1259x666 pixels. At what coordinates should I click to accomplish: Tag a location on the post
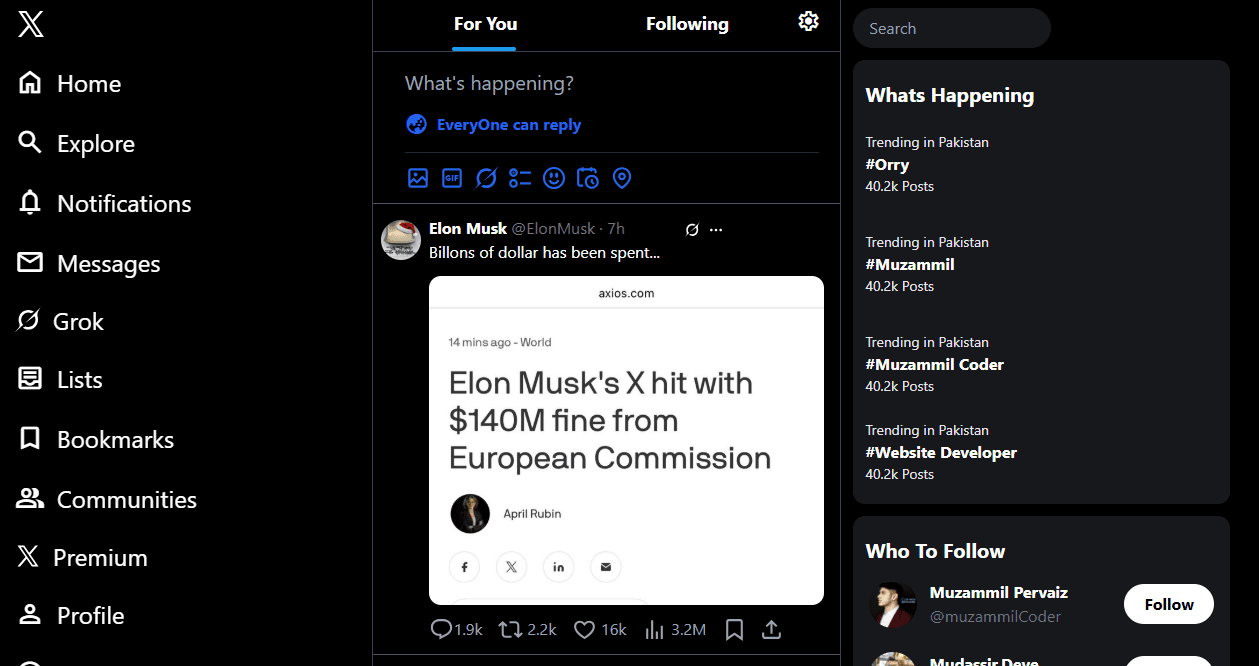pos(622,178)
